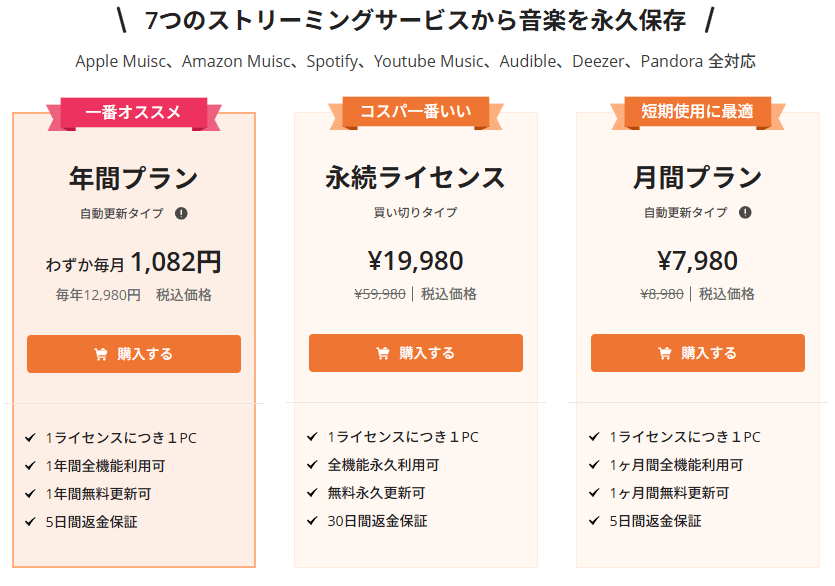Click 30日間返金保証 feature in lifetime plan
Image resolution: width=835 pixels, height=586 pixels.
pos(377,521)
